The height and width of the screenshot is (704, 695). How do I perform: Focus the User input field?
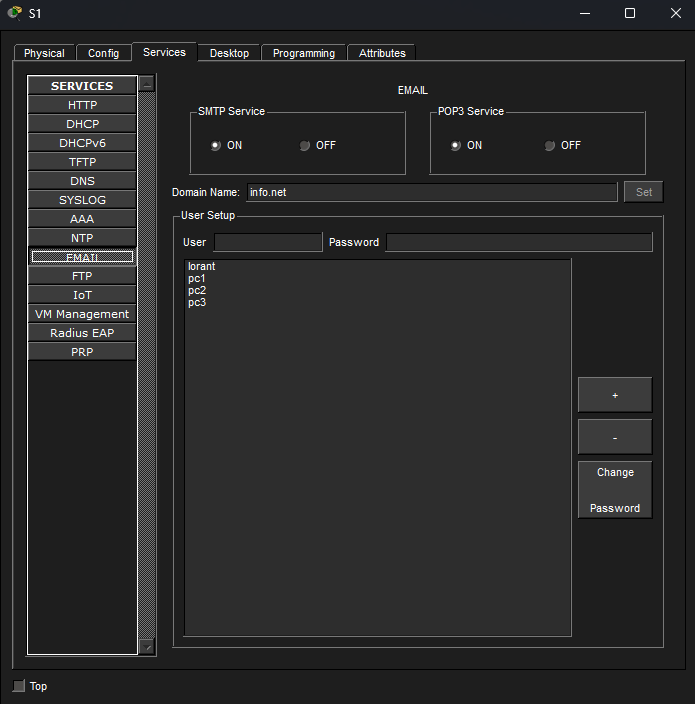(268, 242)
